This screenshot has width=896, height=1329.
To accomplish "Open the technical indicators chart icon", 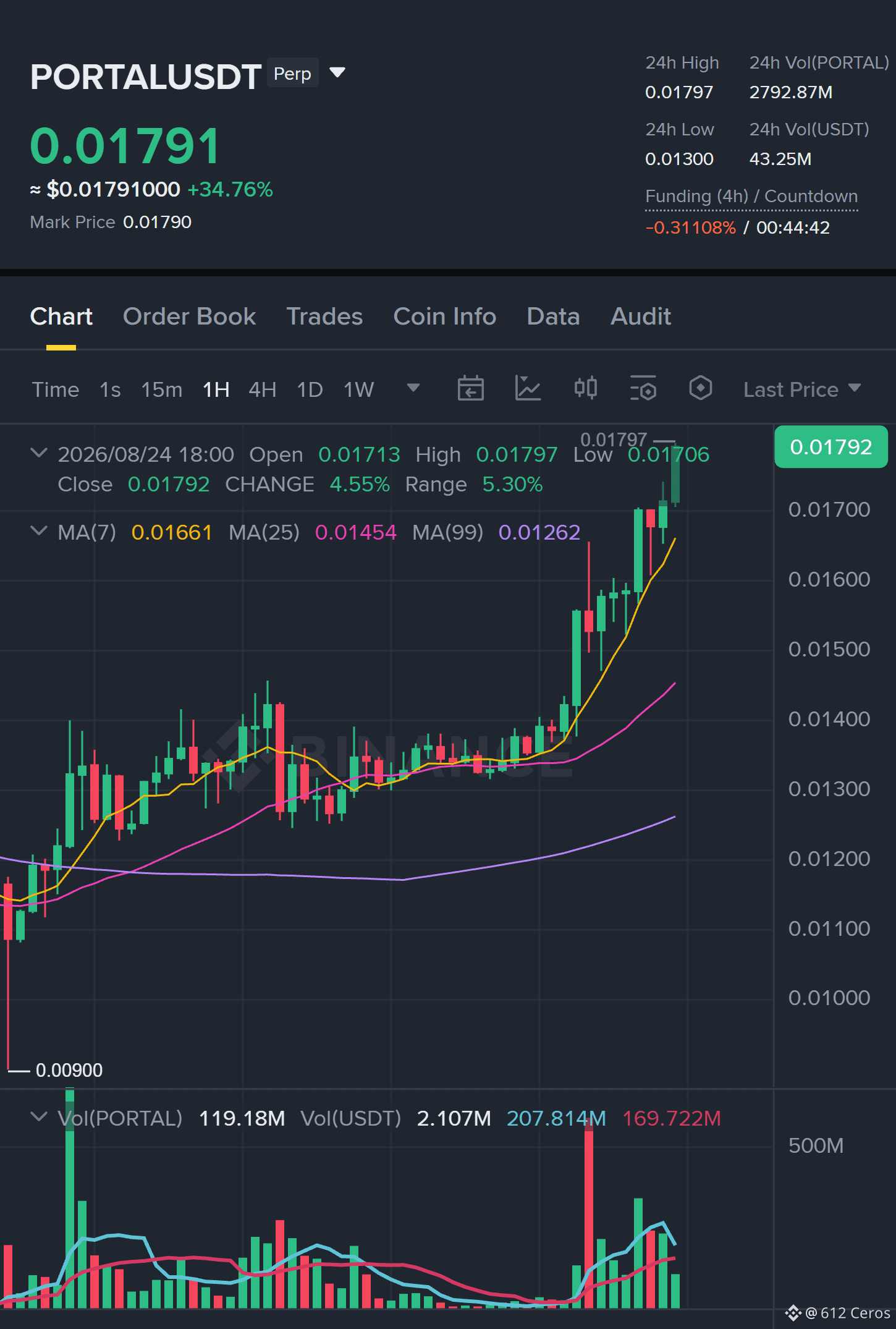I will click(528, 389).
